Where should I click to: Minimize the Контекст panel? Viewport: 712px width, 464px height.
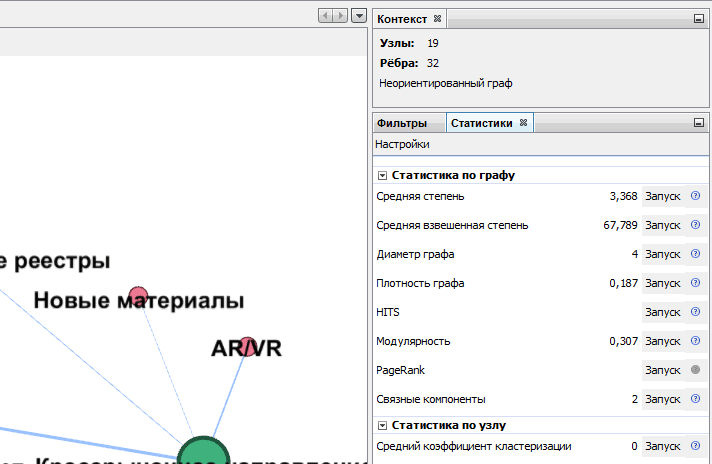(699, 19)
